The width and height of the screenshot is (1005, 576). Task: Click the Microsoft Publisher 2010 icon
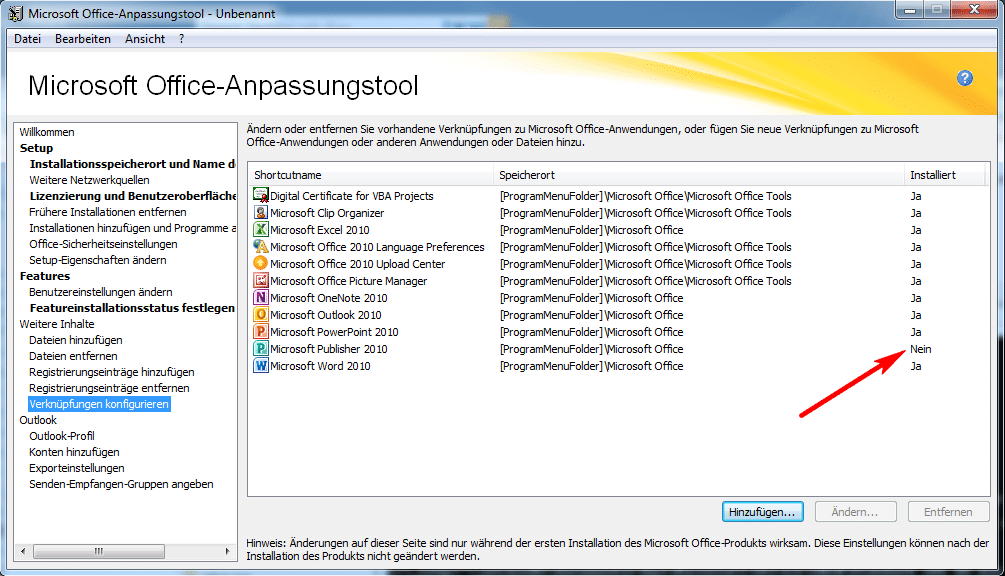[260, 349]
